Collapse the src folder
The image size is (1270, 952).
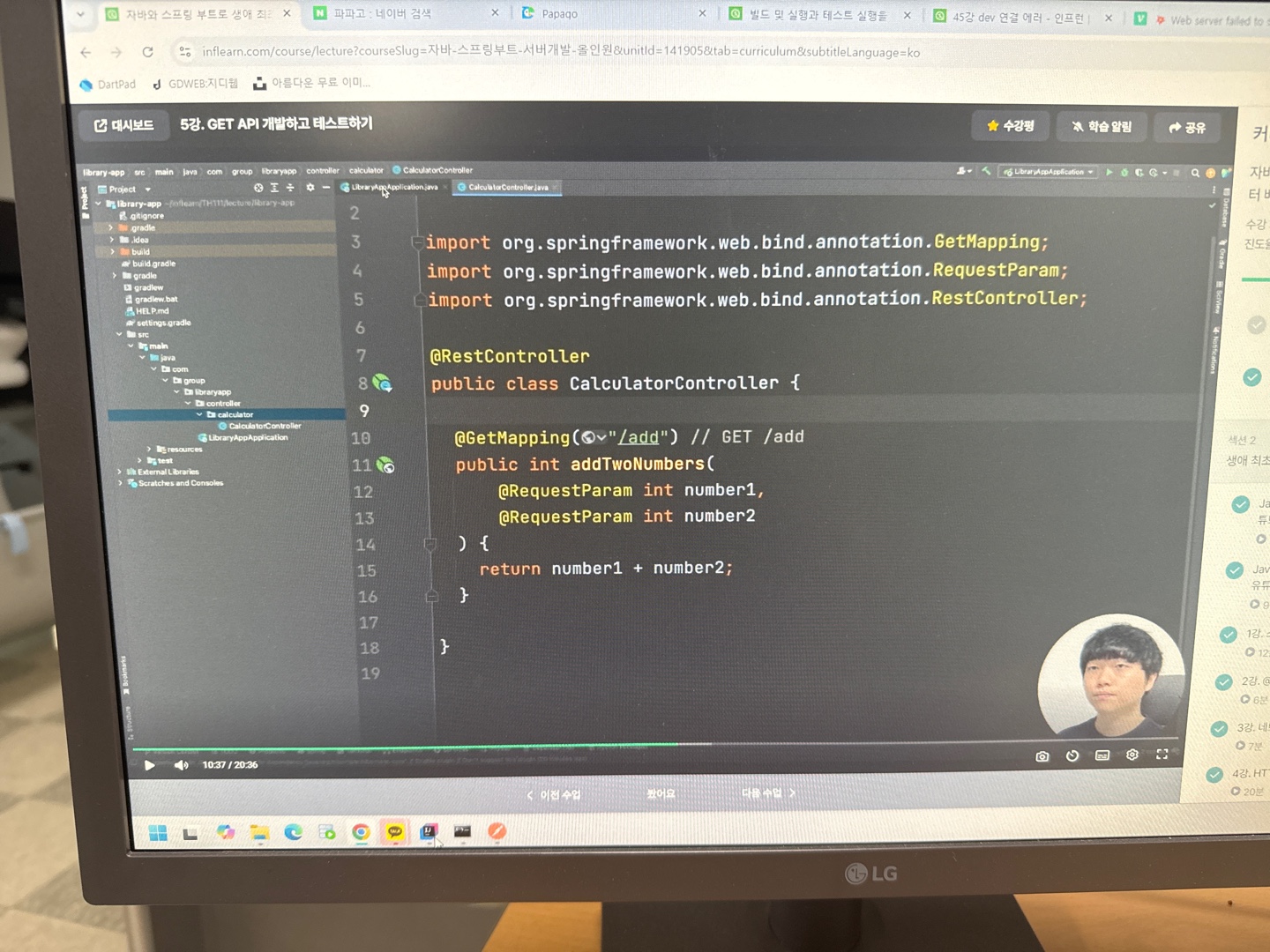[x=119, y=335]
